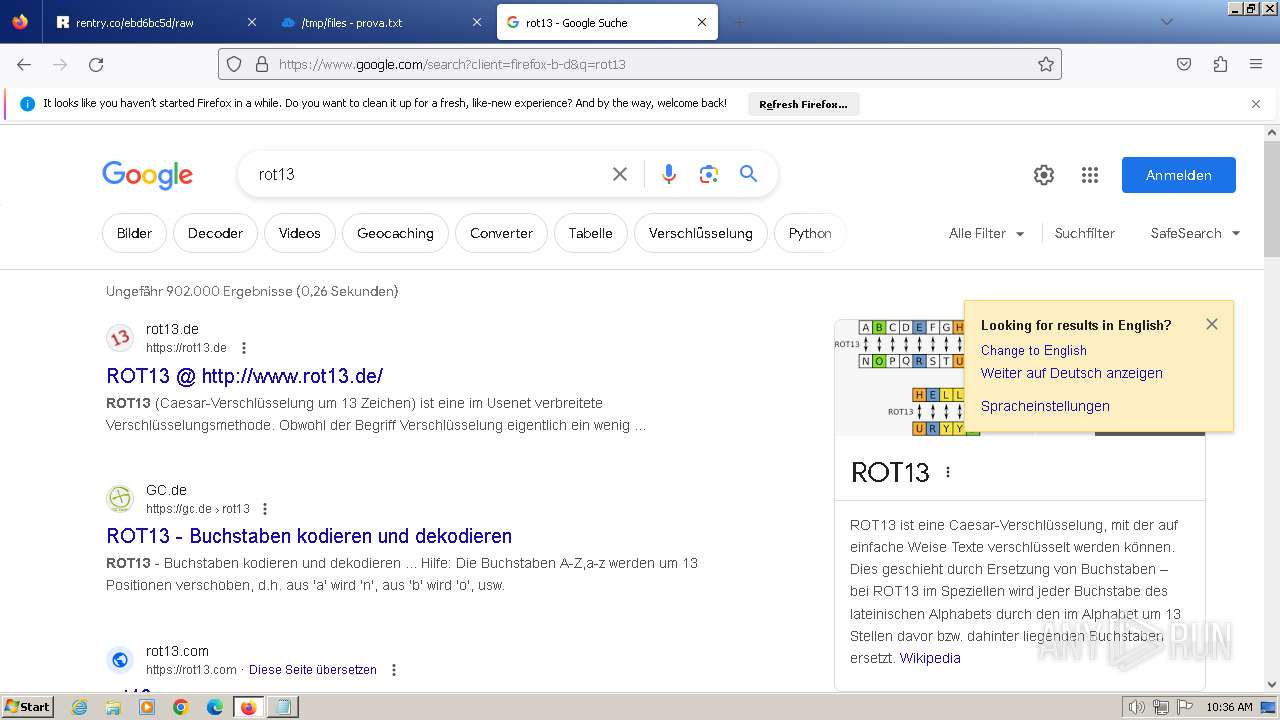Open ROT13 - Buchstaben kodieren und dekodieren result
The width and height of the screenshot is (1280, 720).
(309, 536)
